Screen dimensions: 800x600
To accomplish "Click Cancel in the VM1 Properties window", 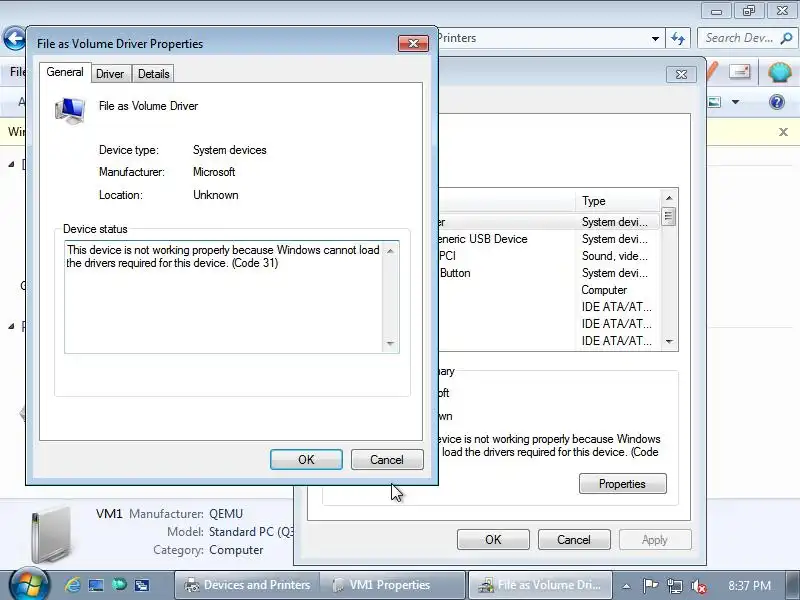I will click(574, 540).
